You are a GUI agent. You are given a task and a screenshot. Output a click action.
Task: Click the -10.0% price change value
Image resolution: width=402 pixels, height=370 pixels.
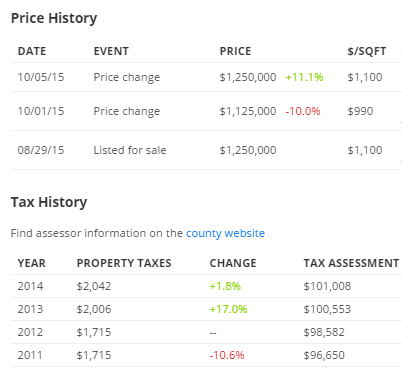[x=303, y=111]
